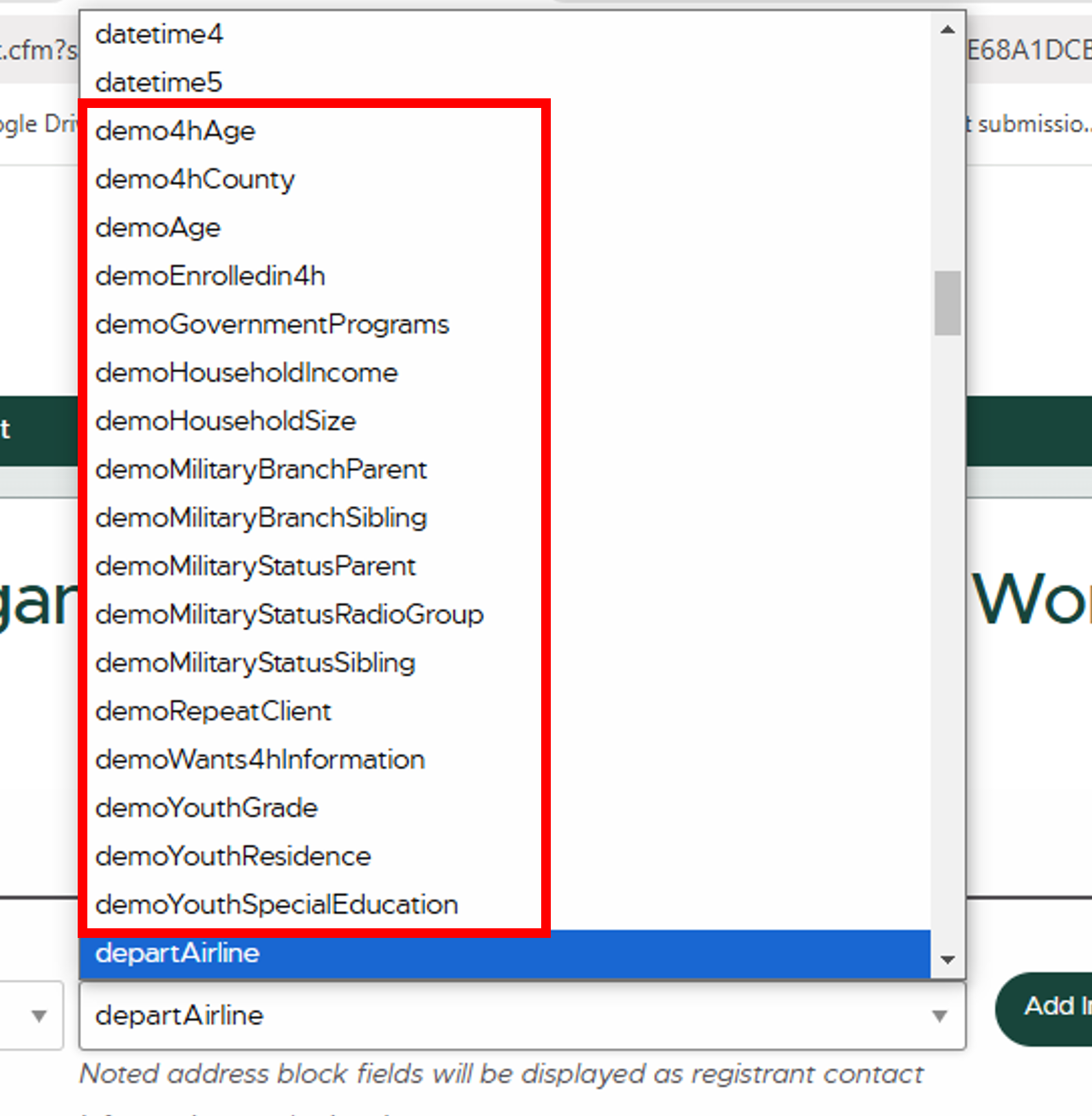Select demoMilitaryStatusRadioGroup option
This screenshot has height=1116, width=1092.
coord(290,615)
